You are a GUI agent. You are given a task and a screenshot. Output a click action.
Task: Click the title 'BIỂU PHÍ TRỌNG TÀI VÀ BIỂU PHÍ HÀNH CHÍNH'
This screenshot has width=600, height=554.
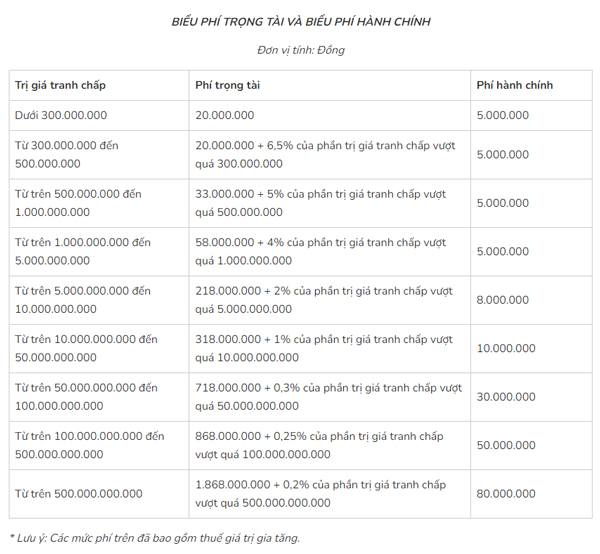pyautogui.click(x=301, y=22)
